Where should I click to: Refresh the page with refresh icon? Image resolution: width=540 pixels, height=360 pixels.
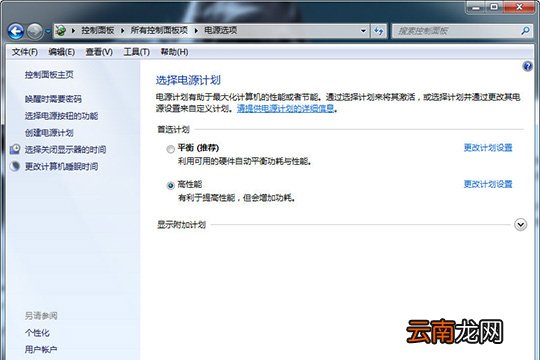(379, 31)
